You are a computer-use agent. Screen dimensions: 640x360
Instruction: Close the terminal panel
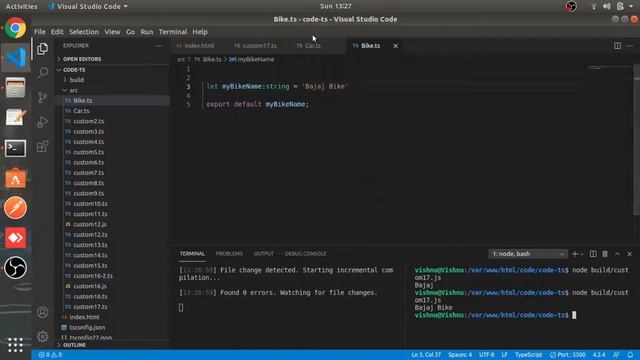[x=629, y=254]
